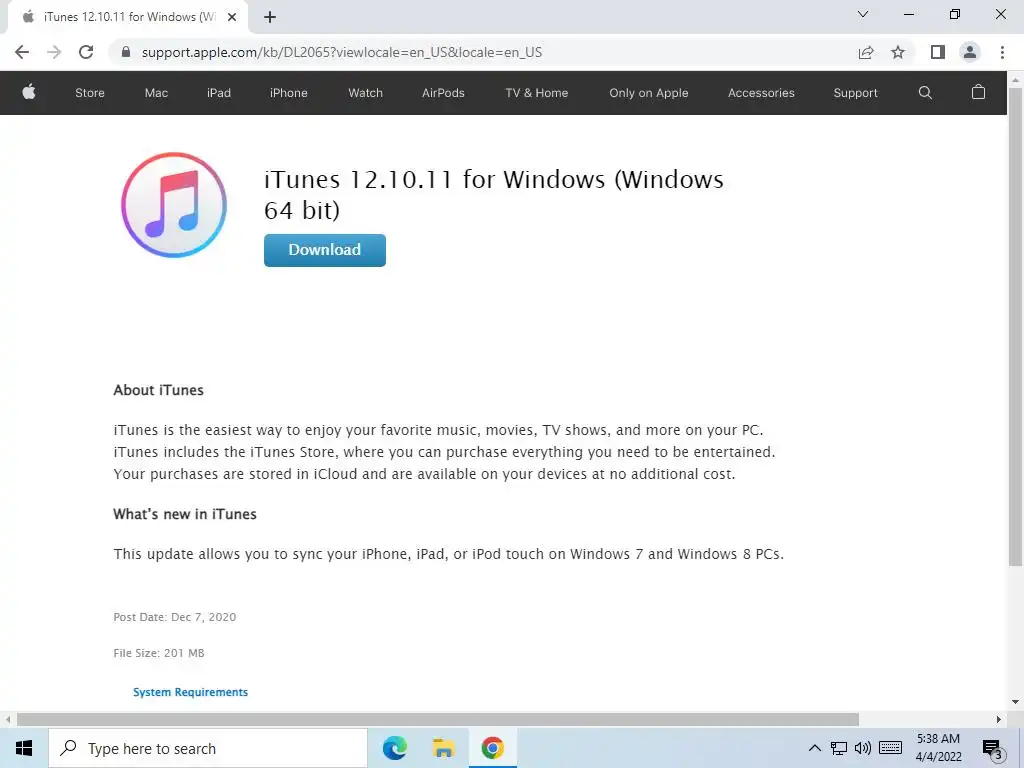This screenshot has width=1024, height=768.
Task: Click the horizontal scrollbar thumb
Action: 438,719
